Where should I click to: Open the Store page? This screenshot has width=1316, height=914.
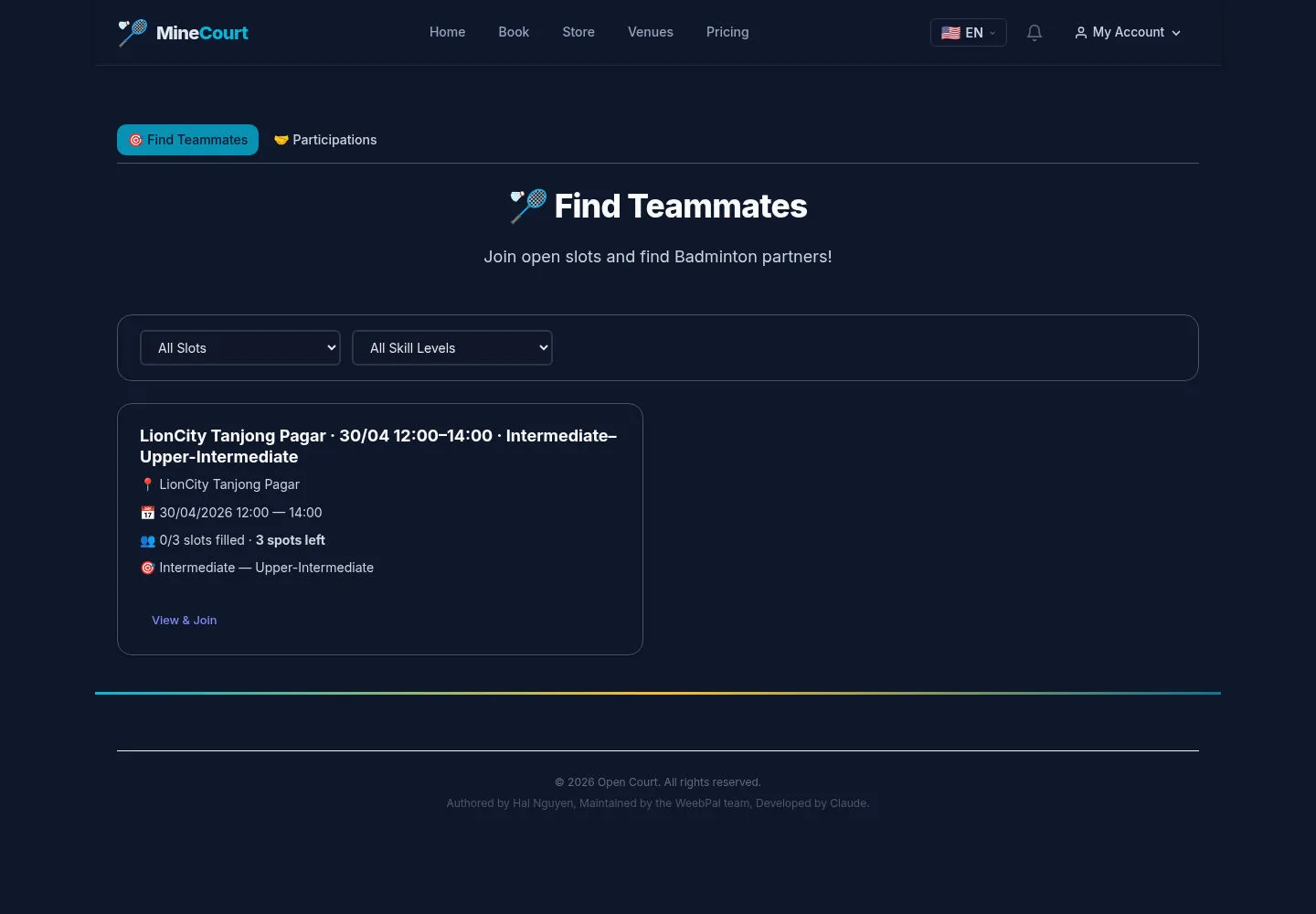[x=578, y=32]
